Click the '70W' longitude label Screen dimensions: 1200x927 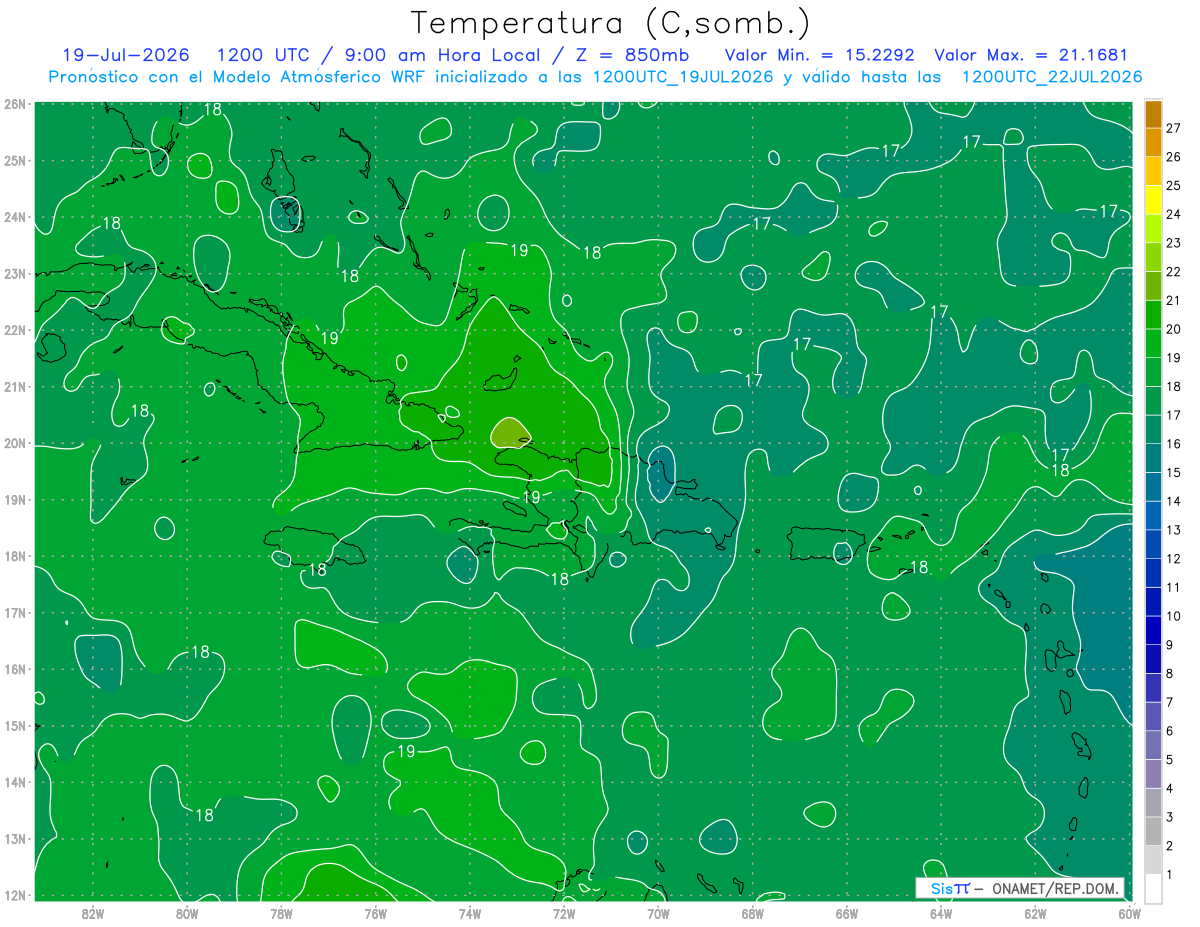(658, 912)
